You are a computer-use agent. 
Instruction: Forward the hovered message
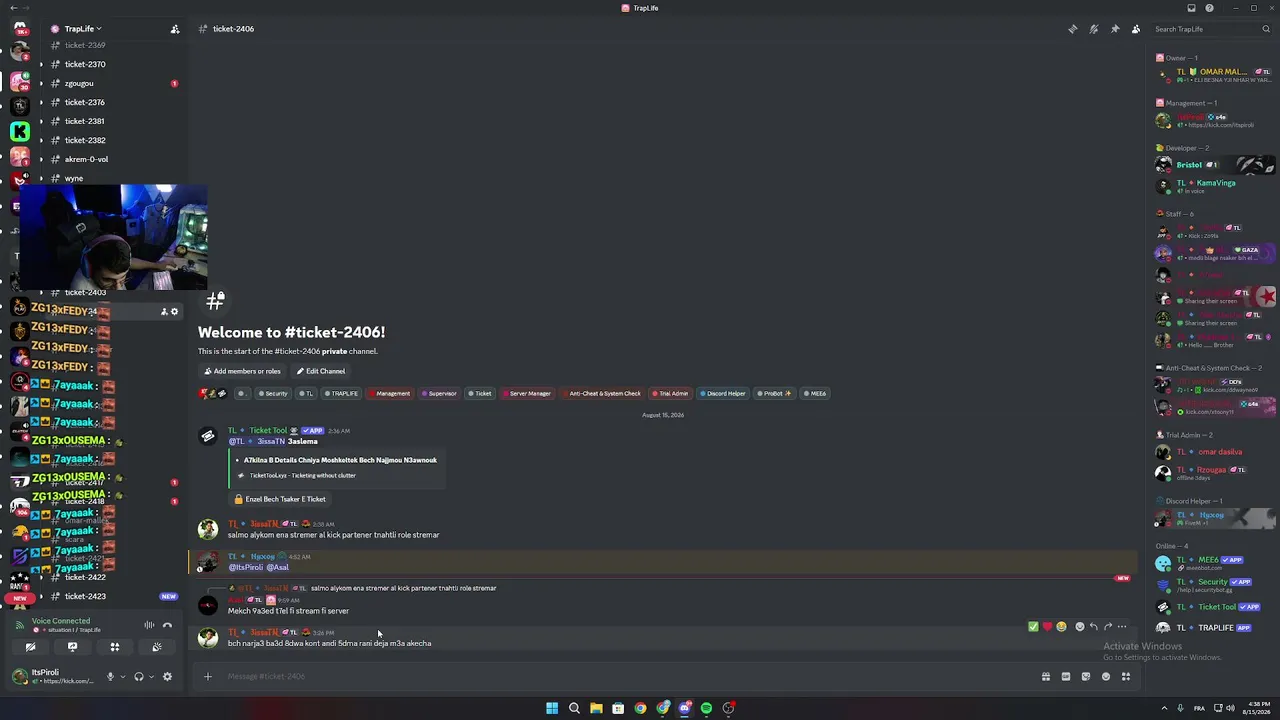click(1107, 627)
